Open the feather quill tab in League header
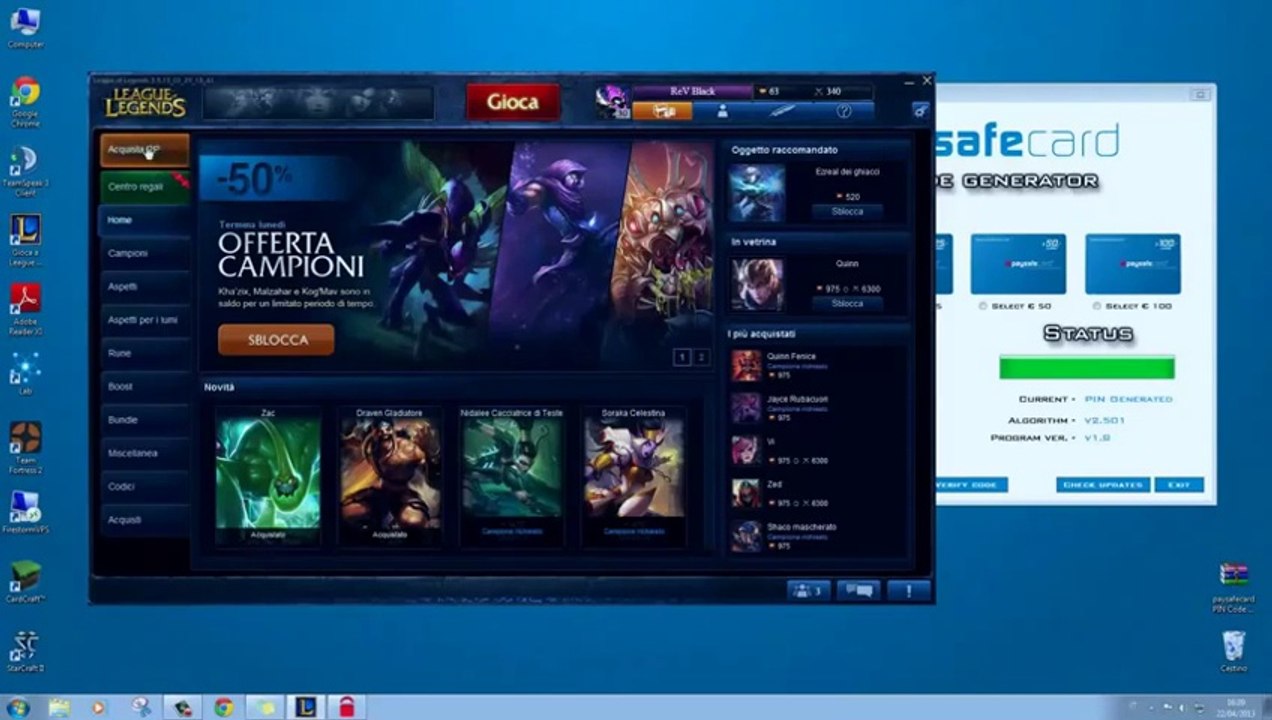The height and width of the screenshot is (720, 1272). pyautogui.click(x=782, y=111)
